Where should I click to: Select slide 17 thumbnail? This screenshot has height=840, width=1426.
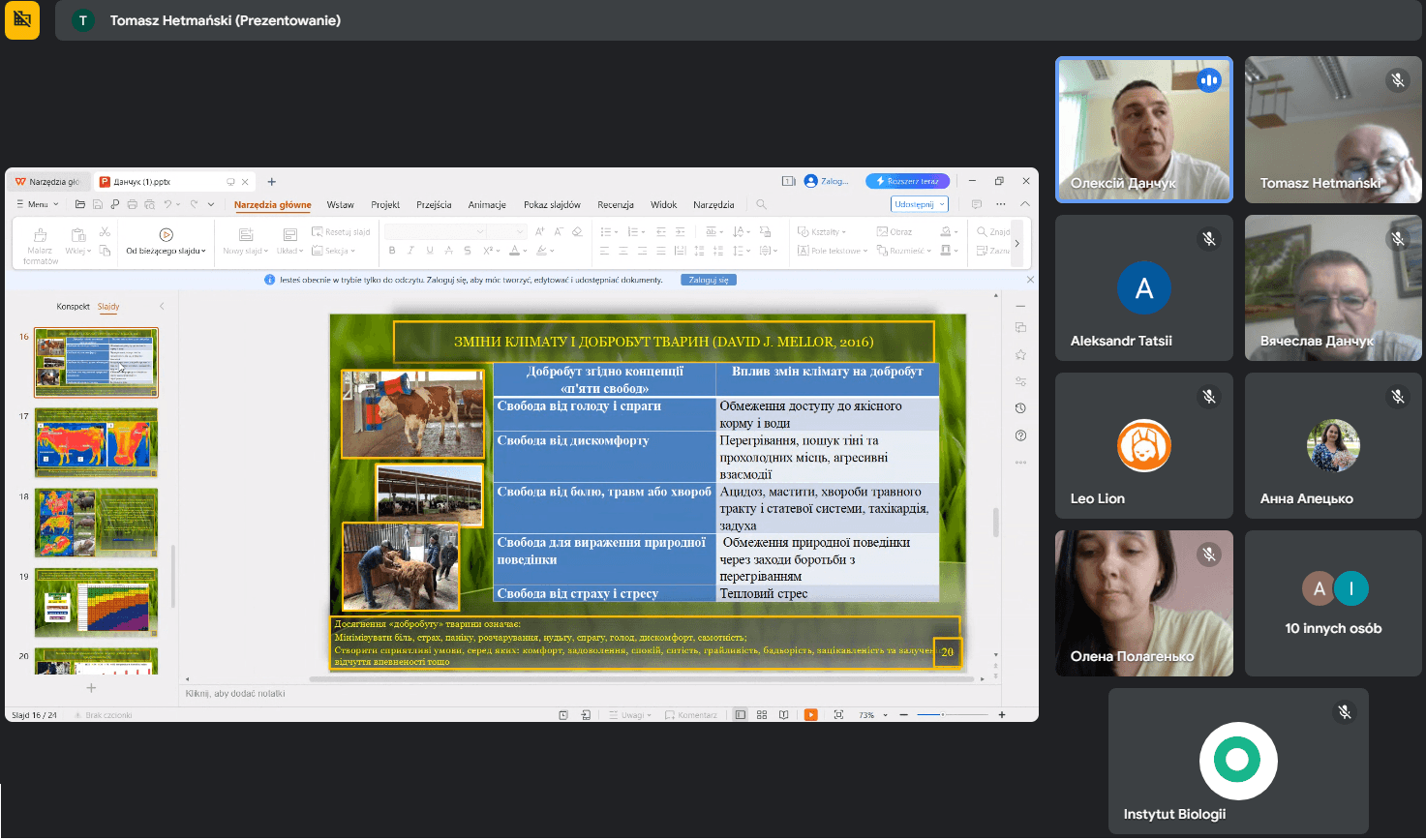coord(96,442)
